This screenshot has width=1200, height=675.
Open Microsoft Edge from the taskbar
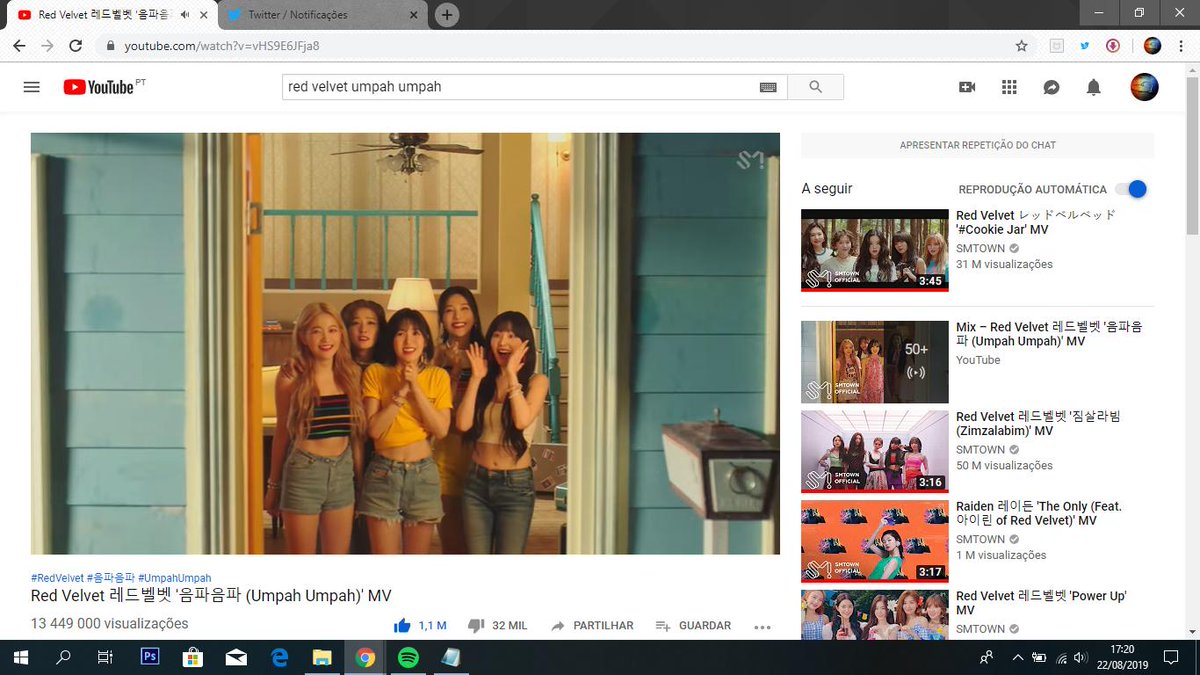pyautogui.click(x=279, y=657)
